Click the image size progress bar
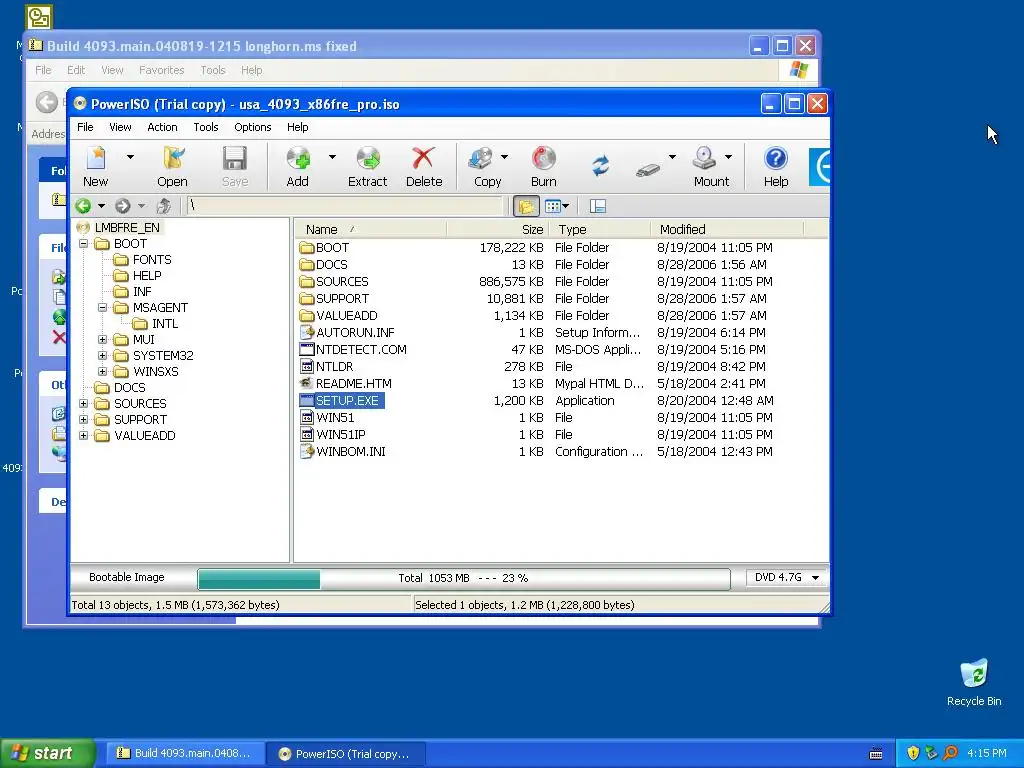Image resolution: width=1024 pixels, height=768 pixels. click(464, 579)
